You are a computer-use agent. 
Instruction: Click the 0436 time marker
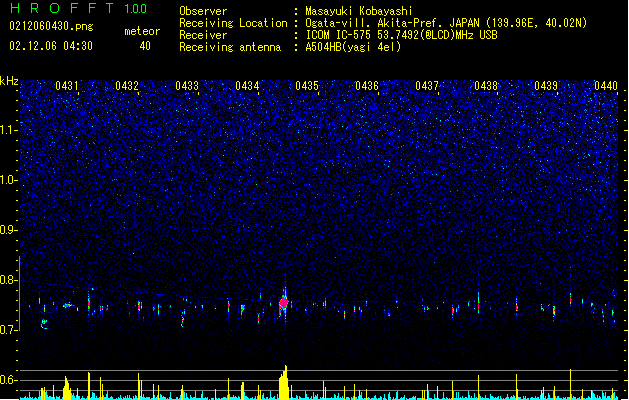pos(367,86)
